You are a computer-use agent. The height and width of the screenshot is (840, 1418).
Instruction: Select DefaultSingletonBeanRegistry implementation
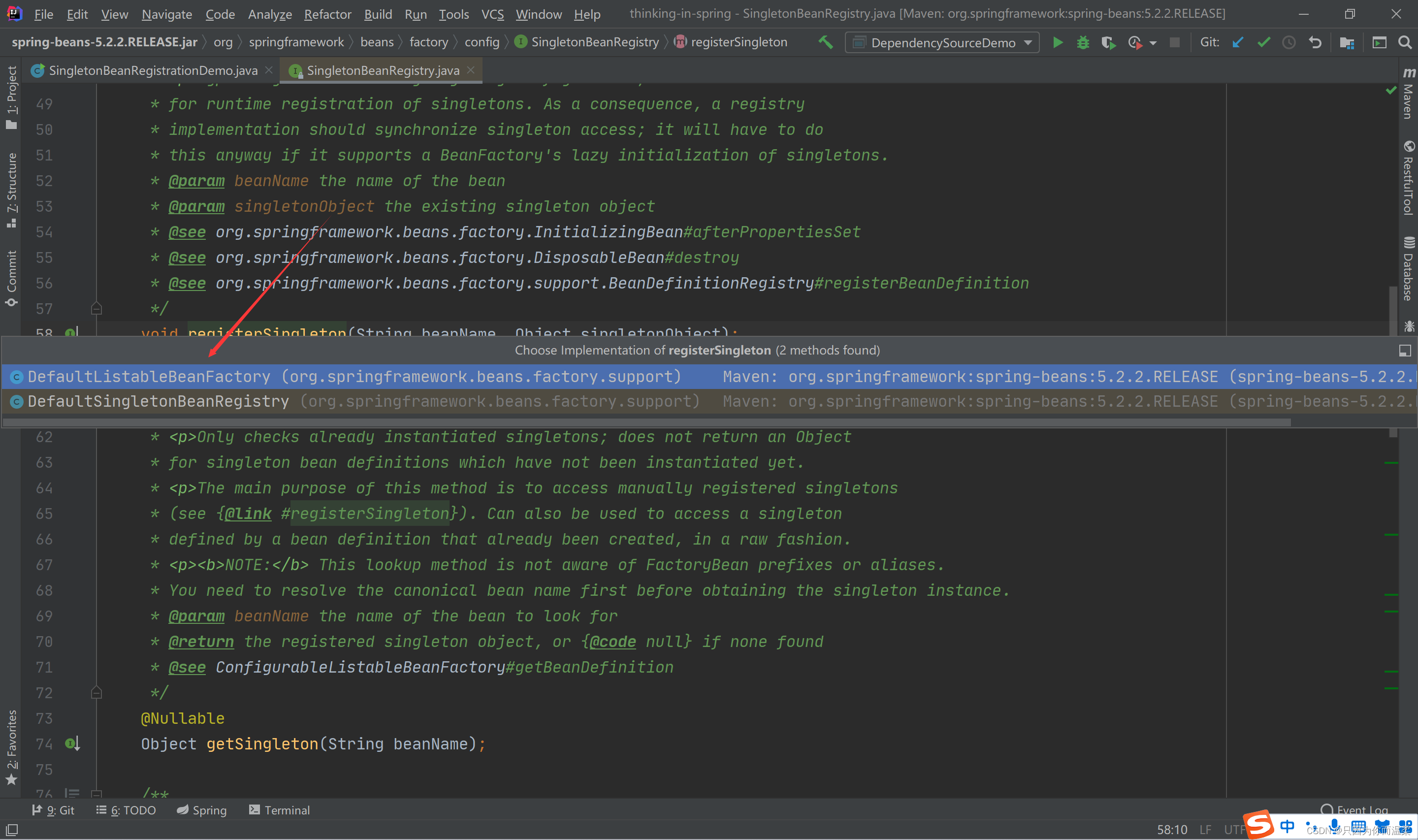[159, 401]
